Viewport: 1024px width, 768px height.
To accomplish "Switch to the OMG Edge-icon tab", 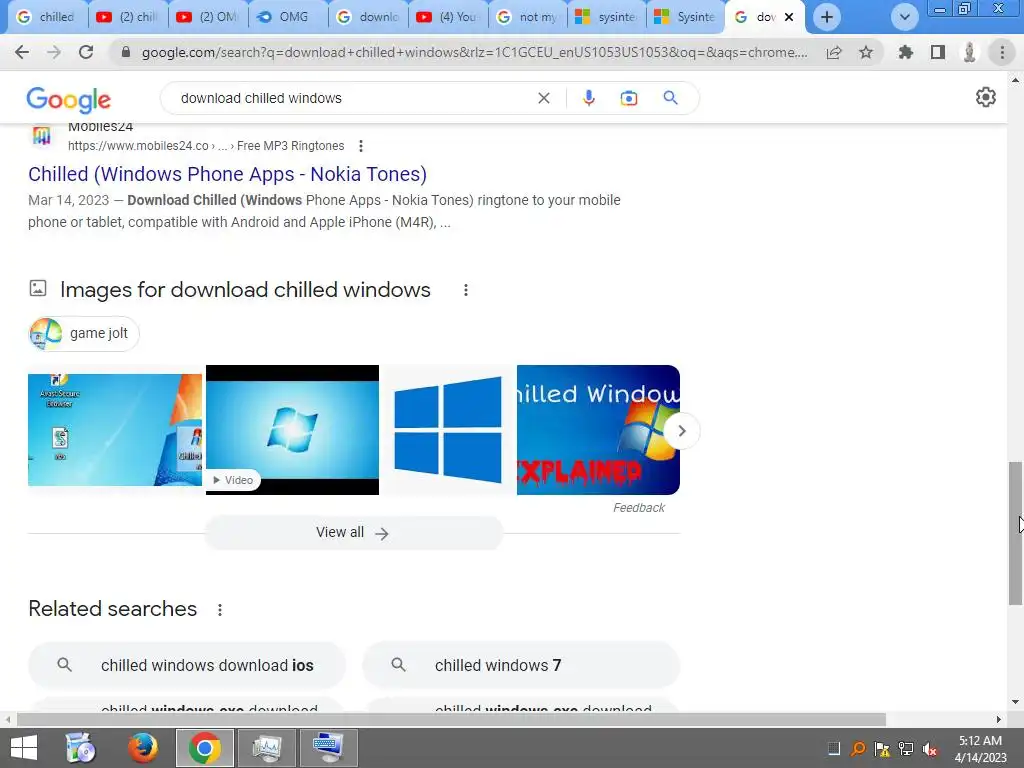I will coord(289,17).
